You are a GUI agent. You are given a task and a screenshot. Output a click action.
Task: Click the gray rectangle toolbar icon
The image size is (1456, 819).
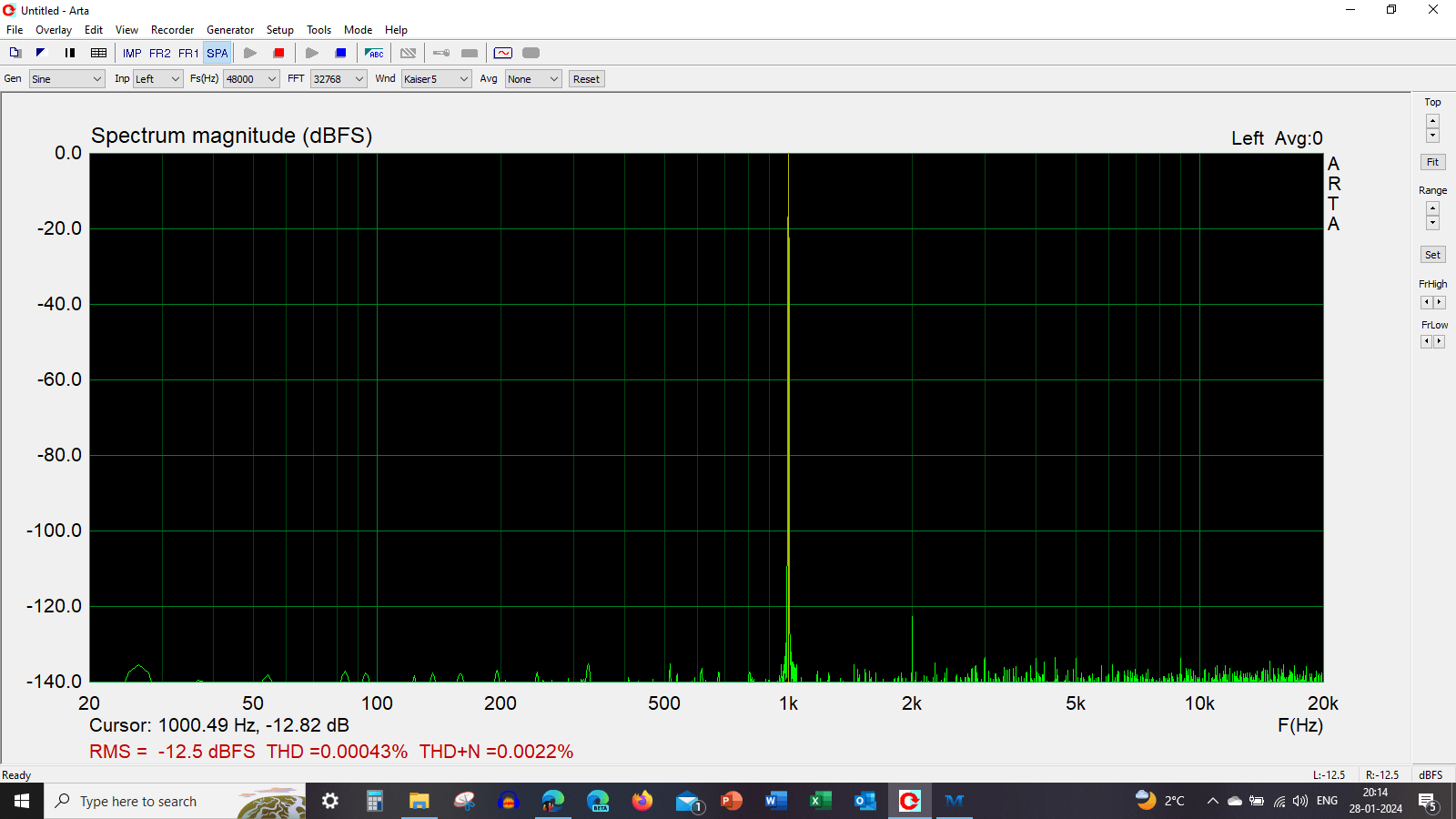(x=470, y=53)
